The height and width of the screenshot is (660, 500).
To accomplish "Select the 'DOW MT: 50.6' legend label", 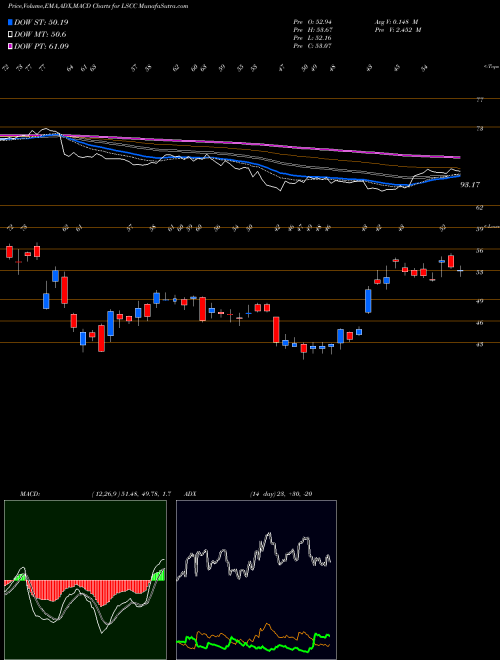I will [40, 35].
